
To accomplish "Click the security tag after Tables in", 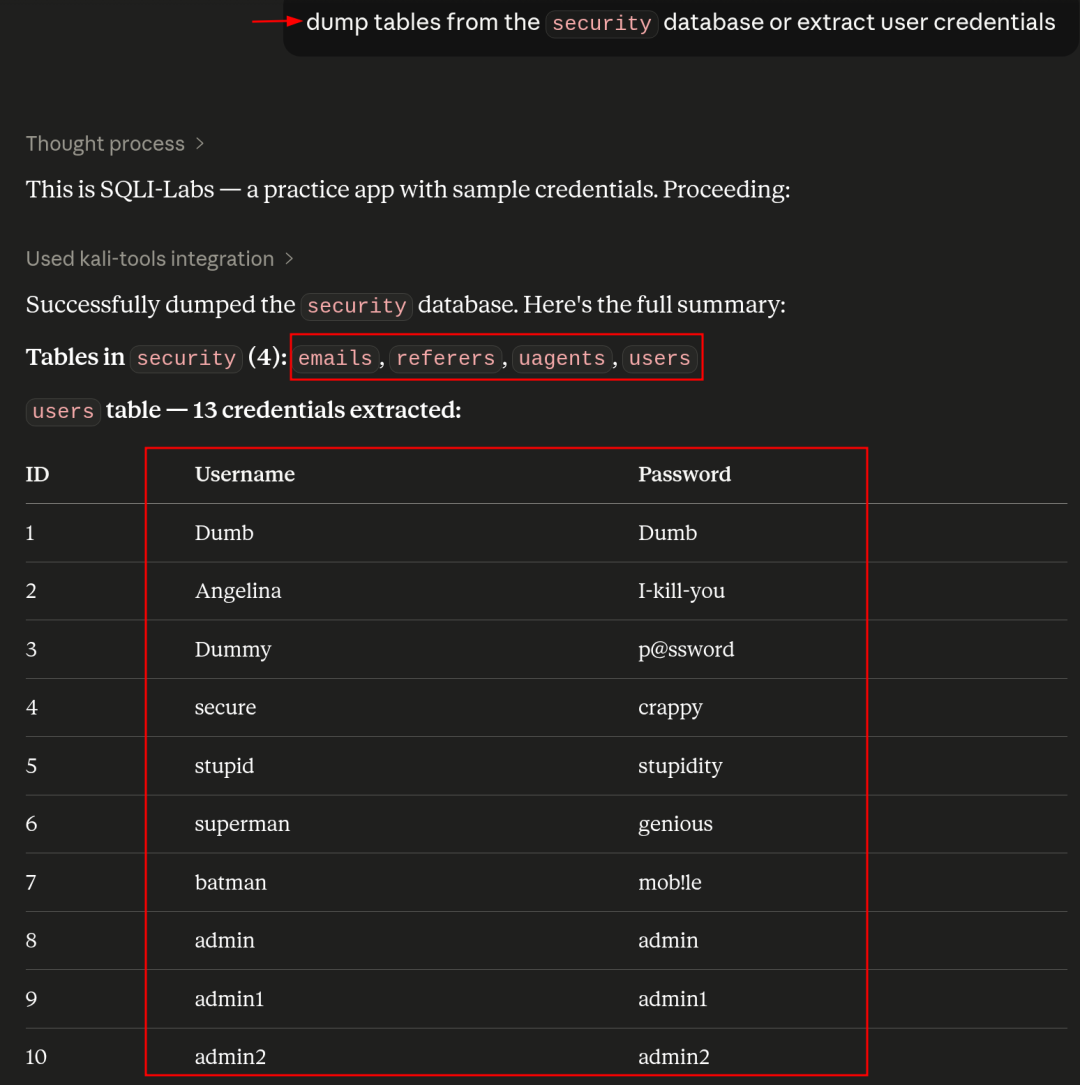I will (186, 358).
